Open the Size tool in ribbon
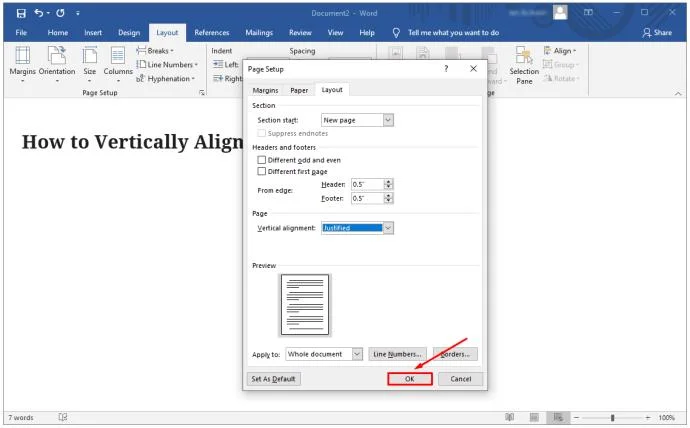Screen dimensions: 690x428 pyautogui.click(x=89, y=64)
